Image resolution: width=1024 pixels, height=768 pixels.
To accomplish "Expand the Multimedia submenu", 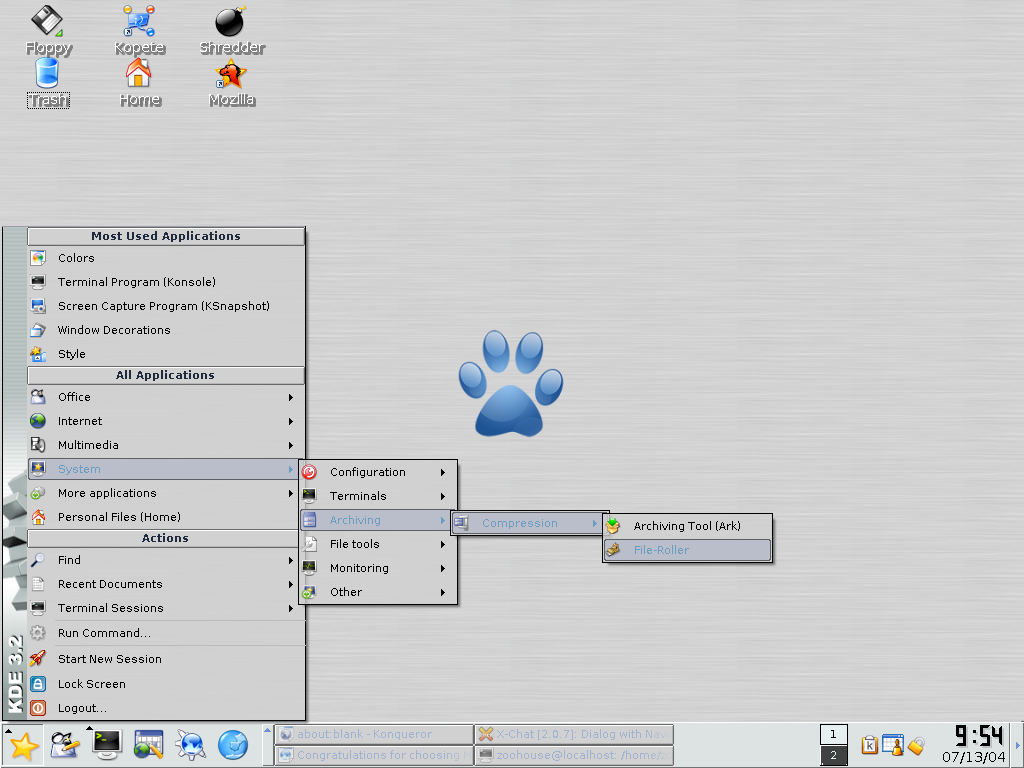I will coord(166,445).
